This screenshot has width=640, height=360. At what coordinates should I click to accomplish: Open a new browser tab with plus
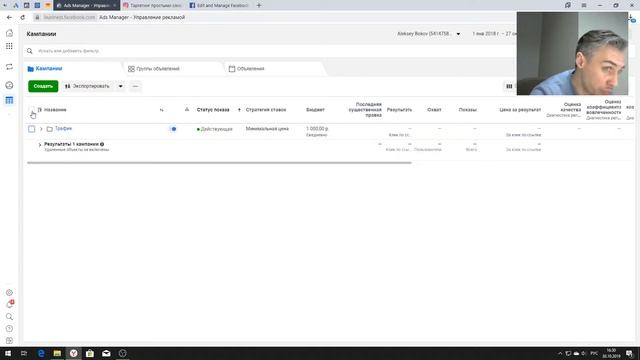(259, 5)
